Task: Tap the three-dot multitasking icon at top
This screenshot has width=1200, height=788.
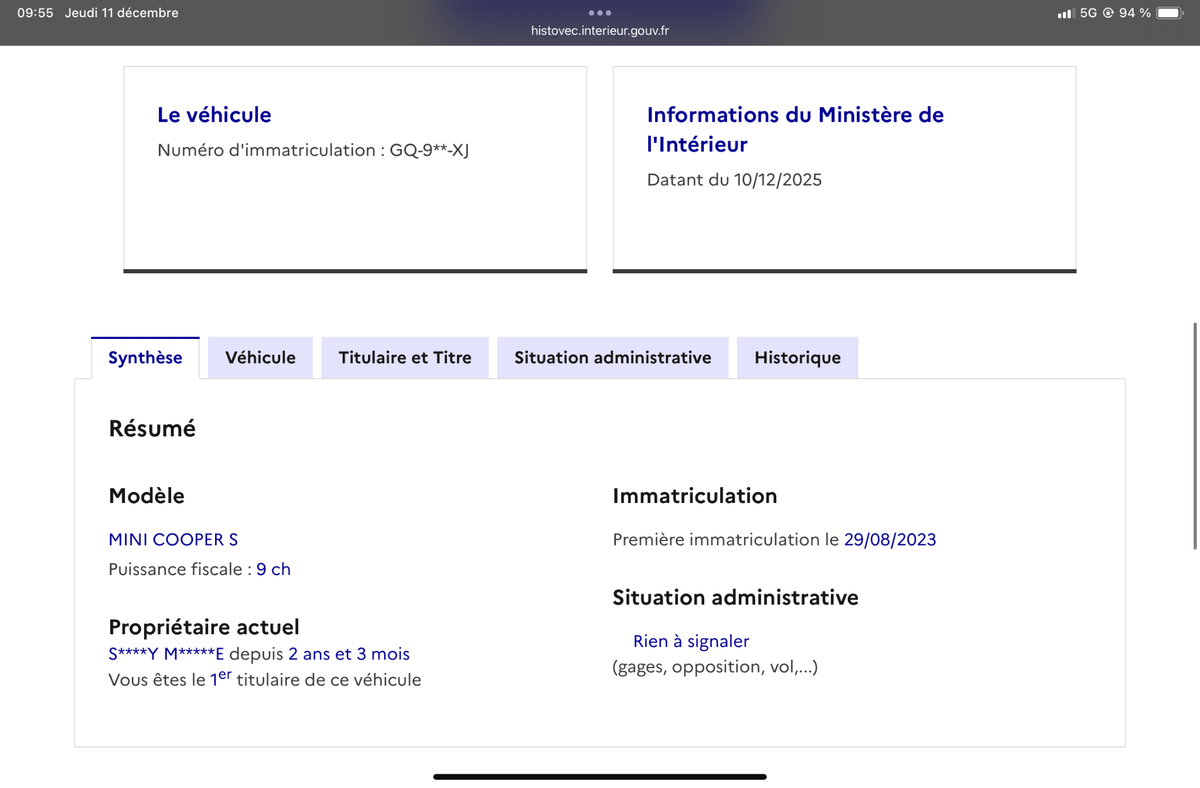Action: point(600,13)
